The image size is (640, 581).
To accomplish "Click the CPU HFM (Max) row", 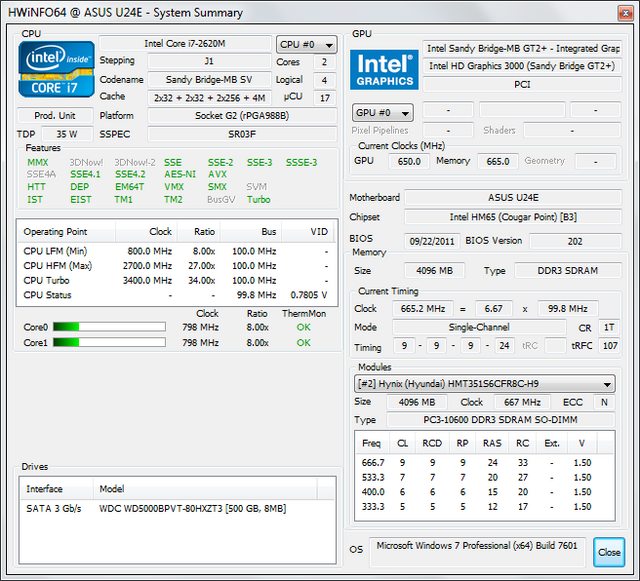I will tap(177, 266).
